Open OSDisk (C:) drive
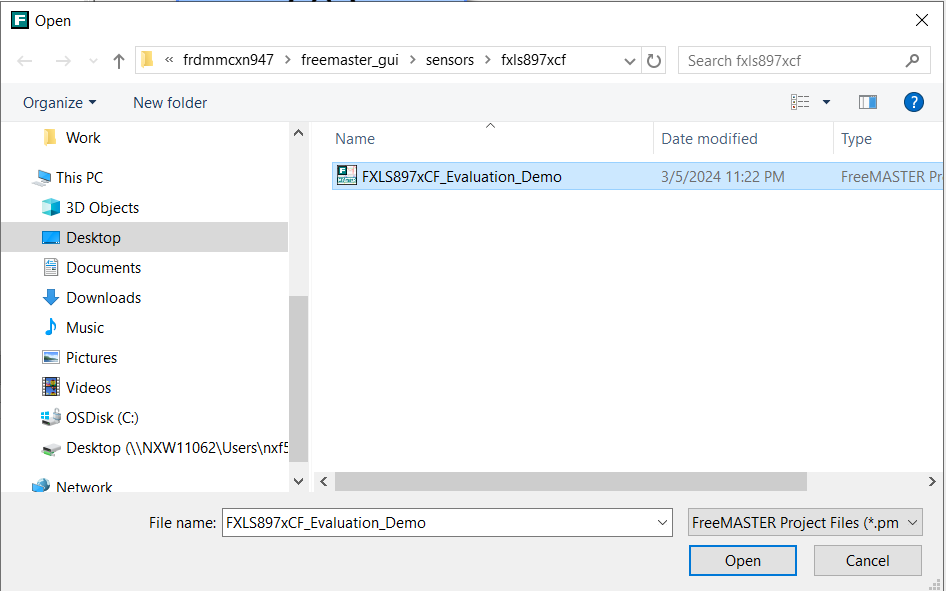Screen dimensions: 946x591 point(102,417)
